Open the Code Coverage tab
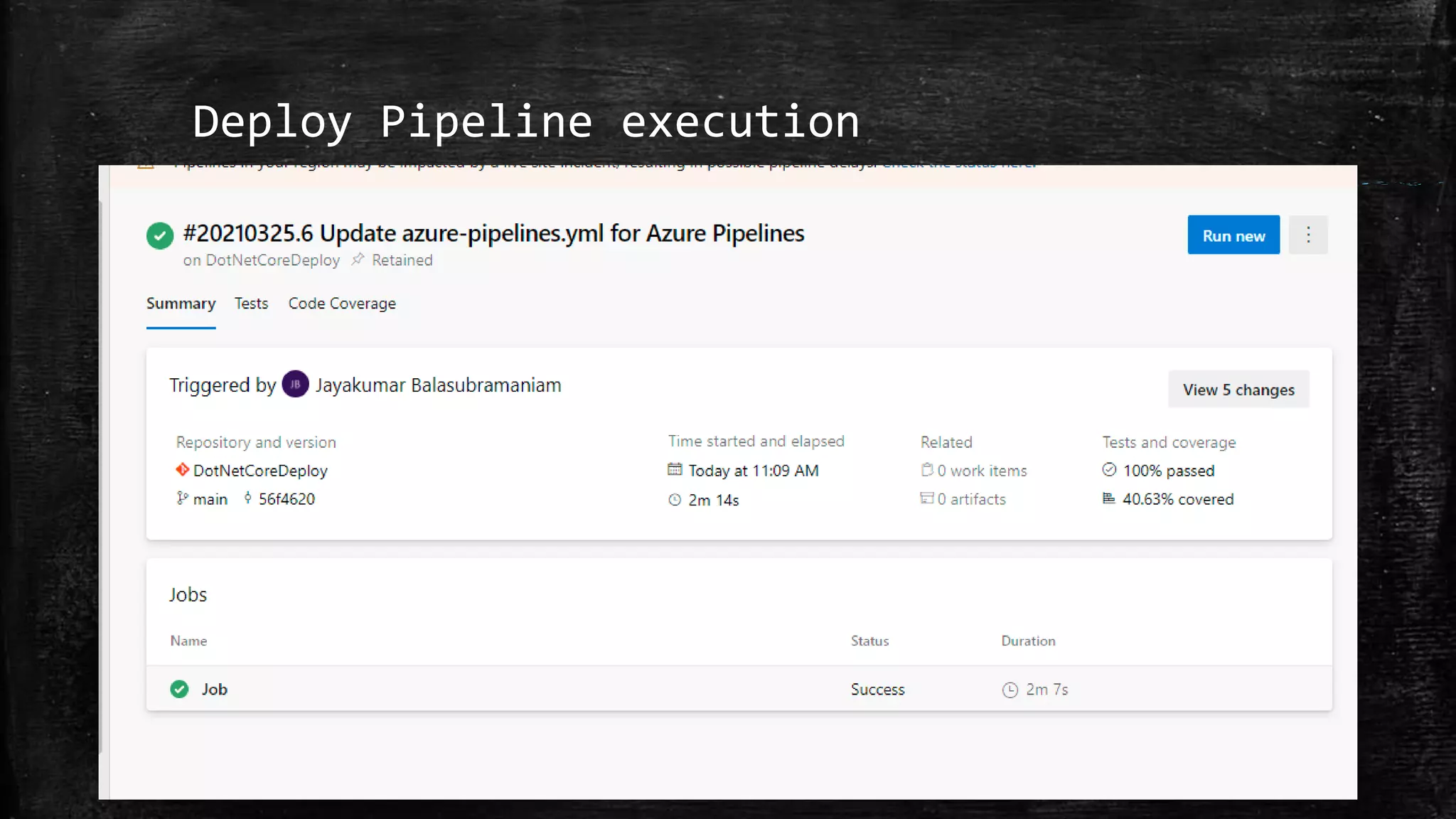 tap(342, 304)
